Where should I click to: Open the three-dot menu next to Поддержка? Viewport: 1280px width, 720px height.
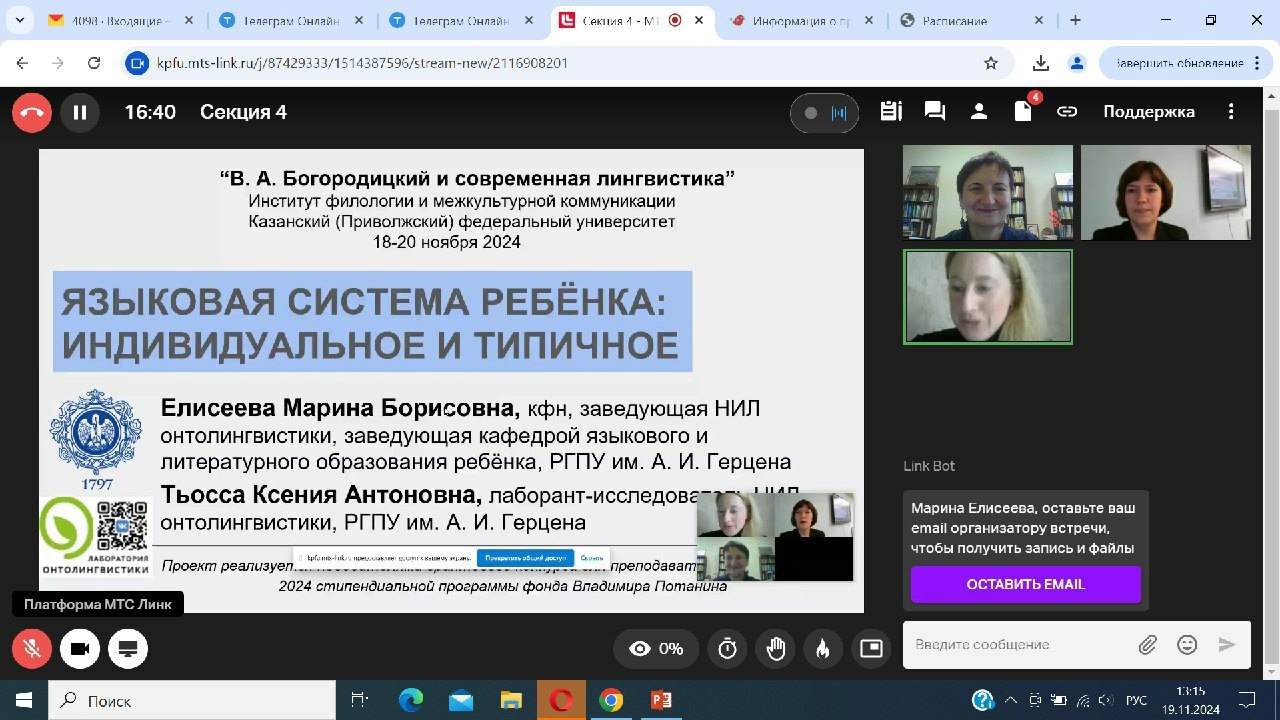pyautogui.click(x=1231, y=112)
